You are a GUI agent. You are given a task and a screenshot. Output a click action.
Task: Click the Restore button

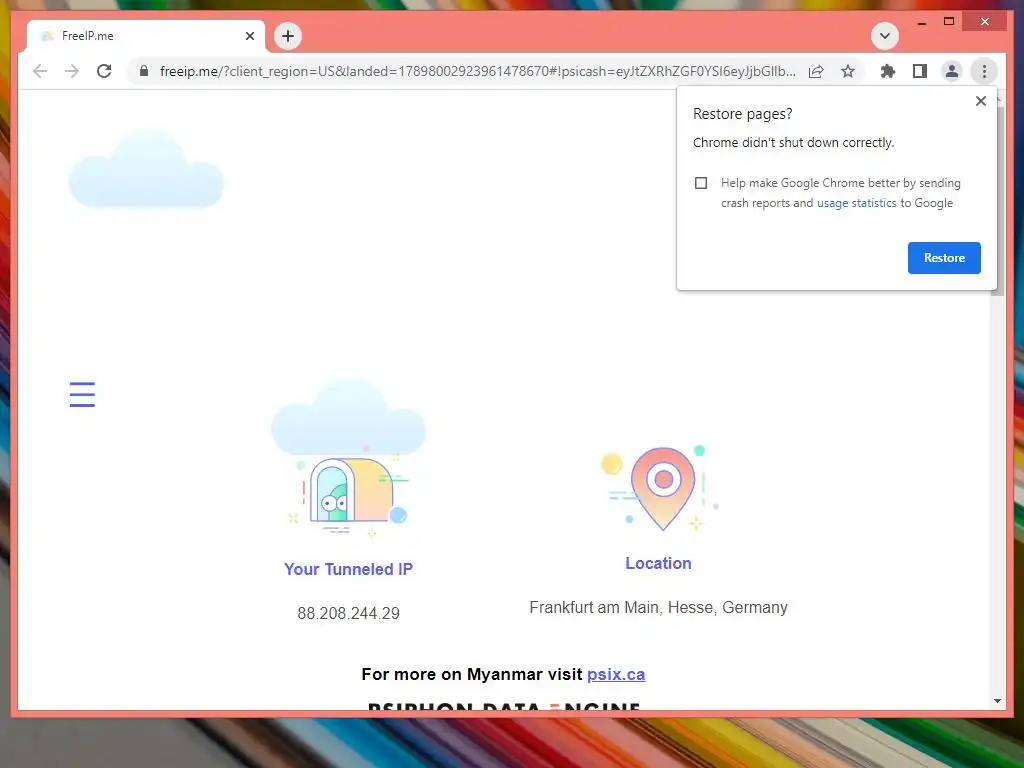point(944,258)
